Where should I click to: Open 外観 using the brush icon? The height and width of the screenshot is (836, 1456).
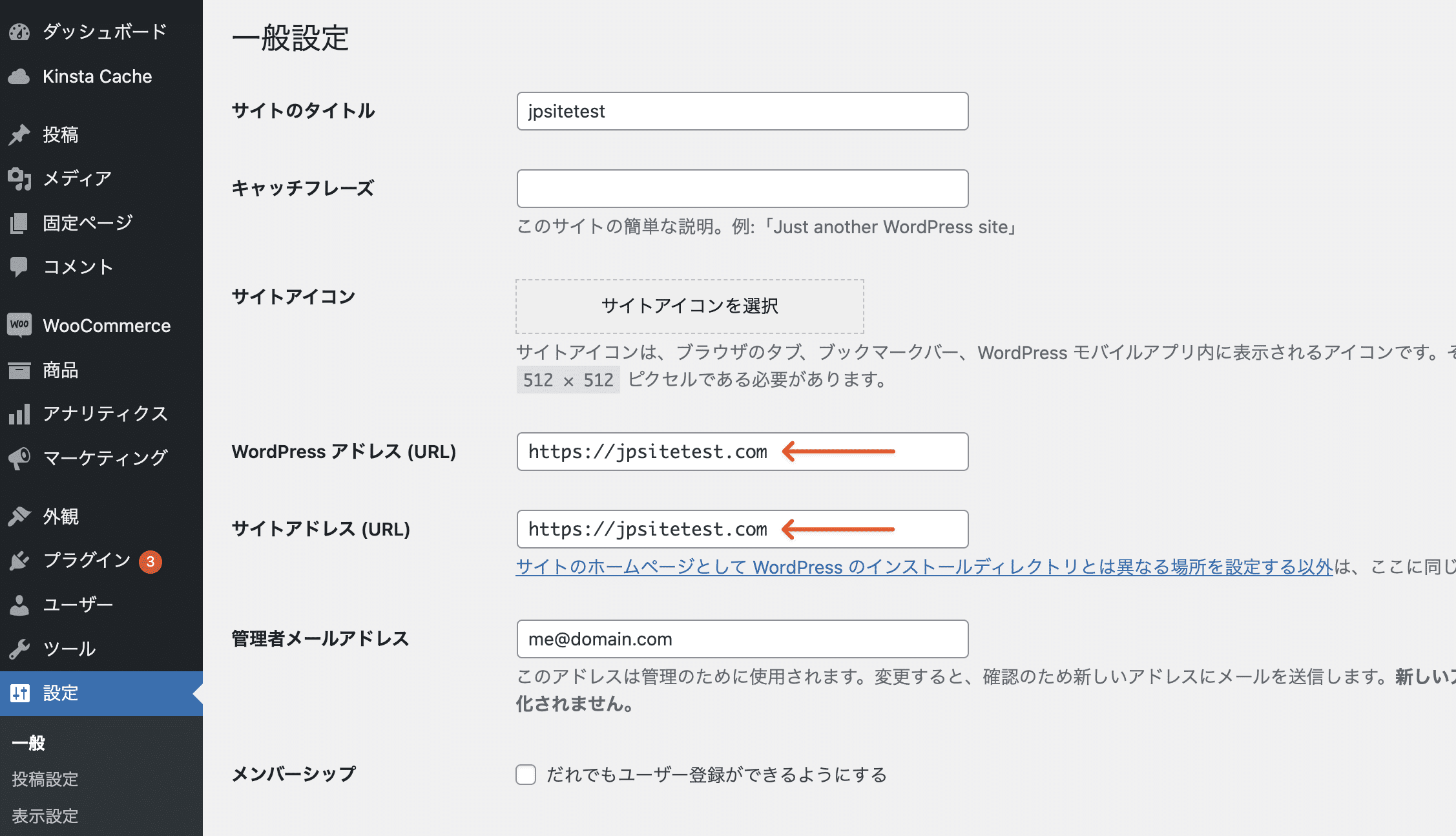pos(20,516)
